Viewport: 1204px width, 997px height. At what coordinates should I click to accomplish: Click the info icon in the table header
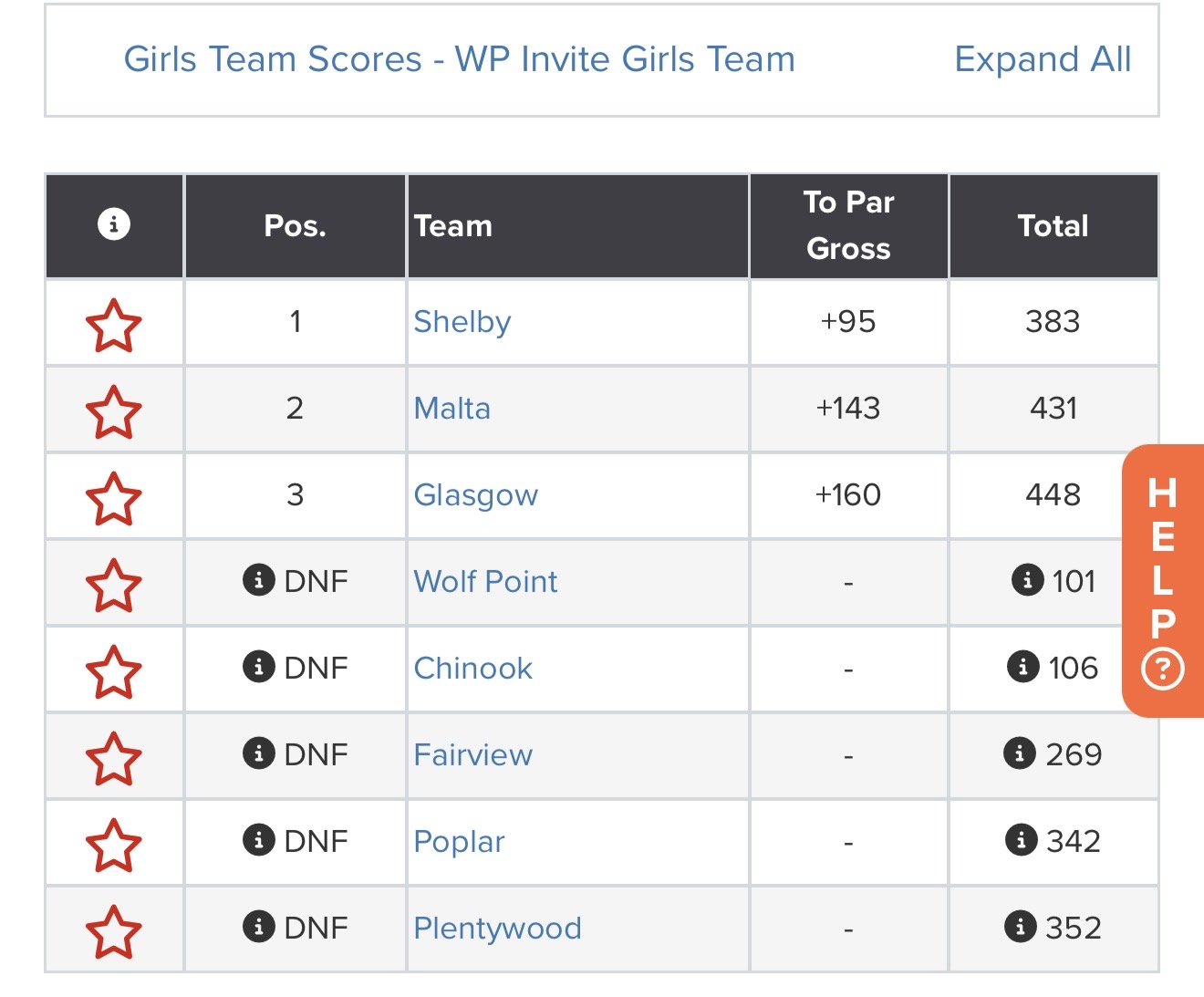(x=114, y=223)
